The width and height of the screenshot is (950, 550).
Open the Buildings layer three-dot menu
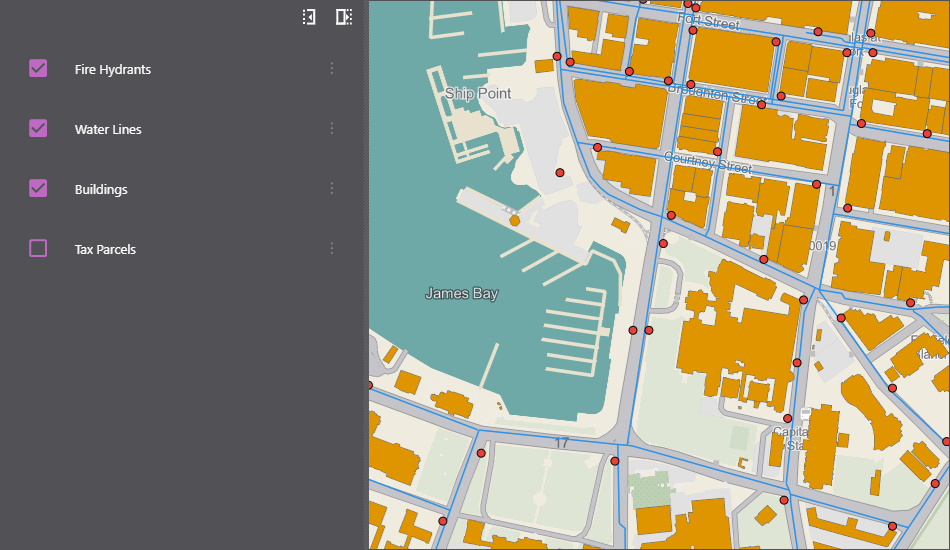point(332,189)
